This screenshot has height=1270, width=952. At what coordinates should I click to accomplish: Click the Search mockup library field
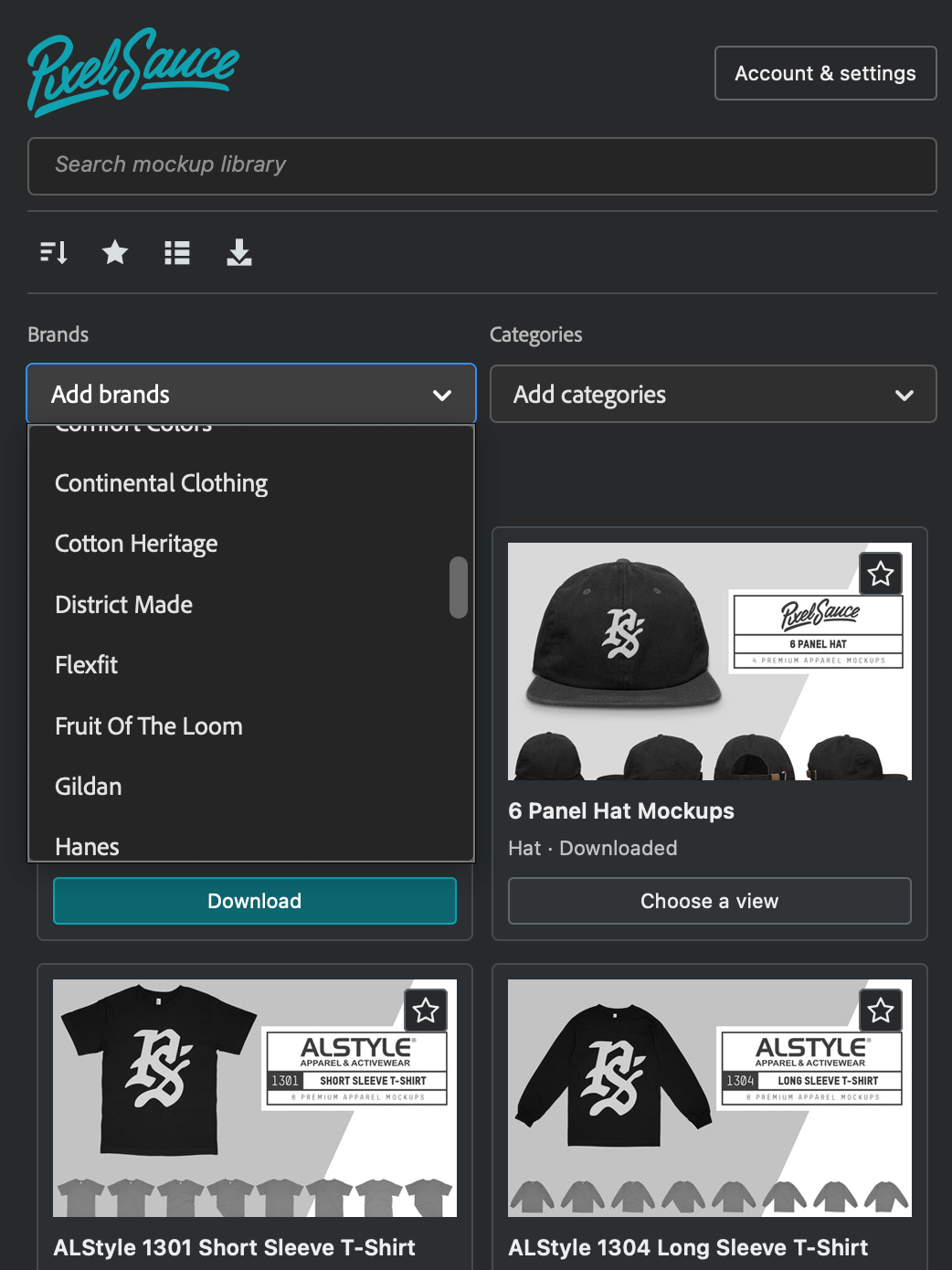click(482, 165)
